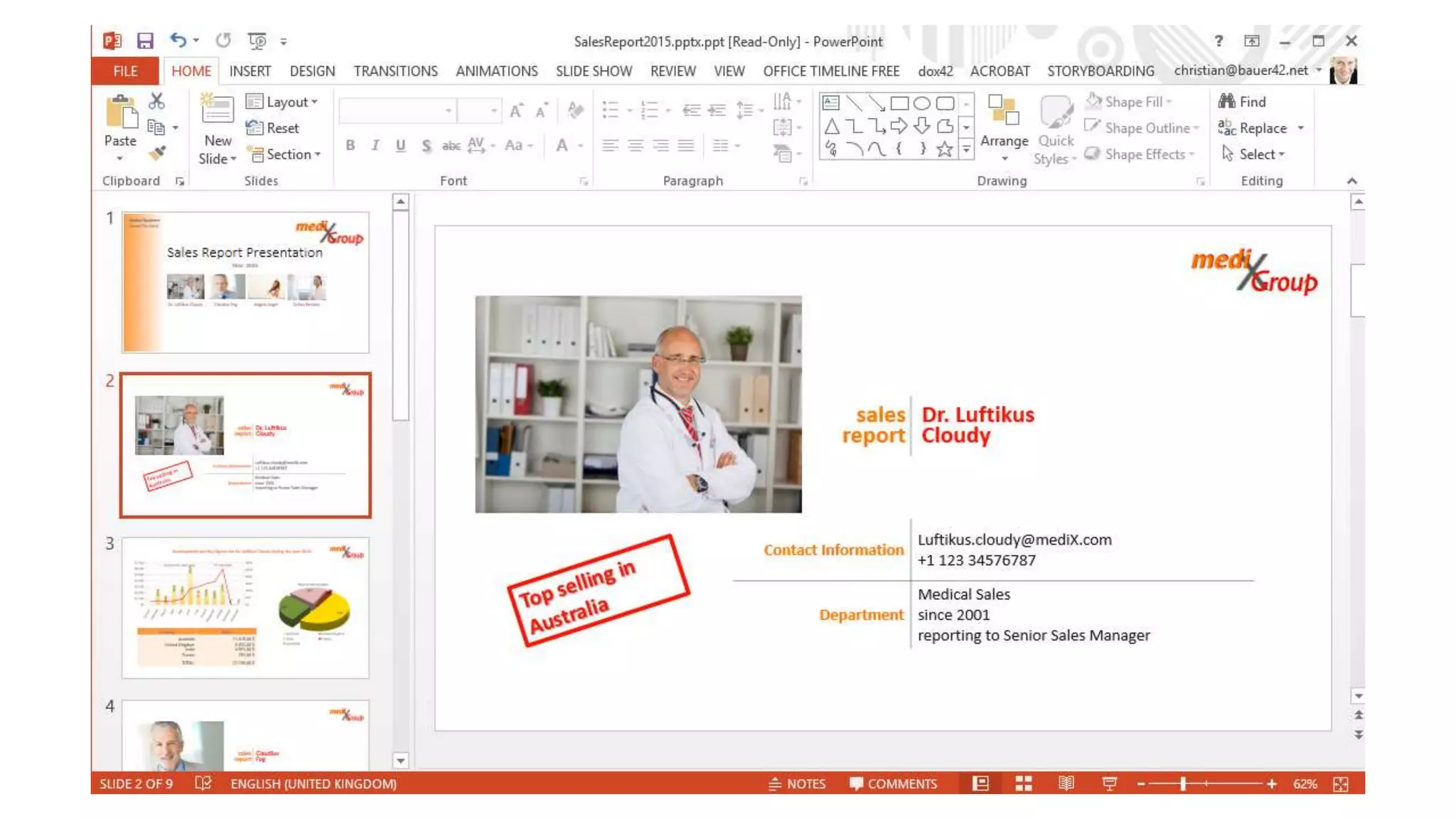Screen dimensions: 1456x819
Task: Switch to the SLIDE SHOW tab
Action: (x=593, y=71)
